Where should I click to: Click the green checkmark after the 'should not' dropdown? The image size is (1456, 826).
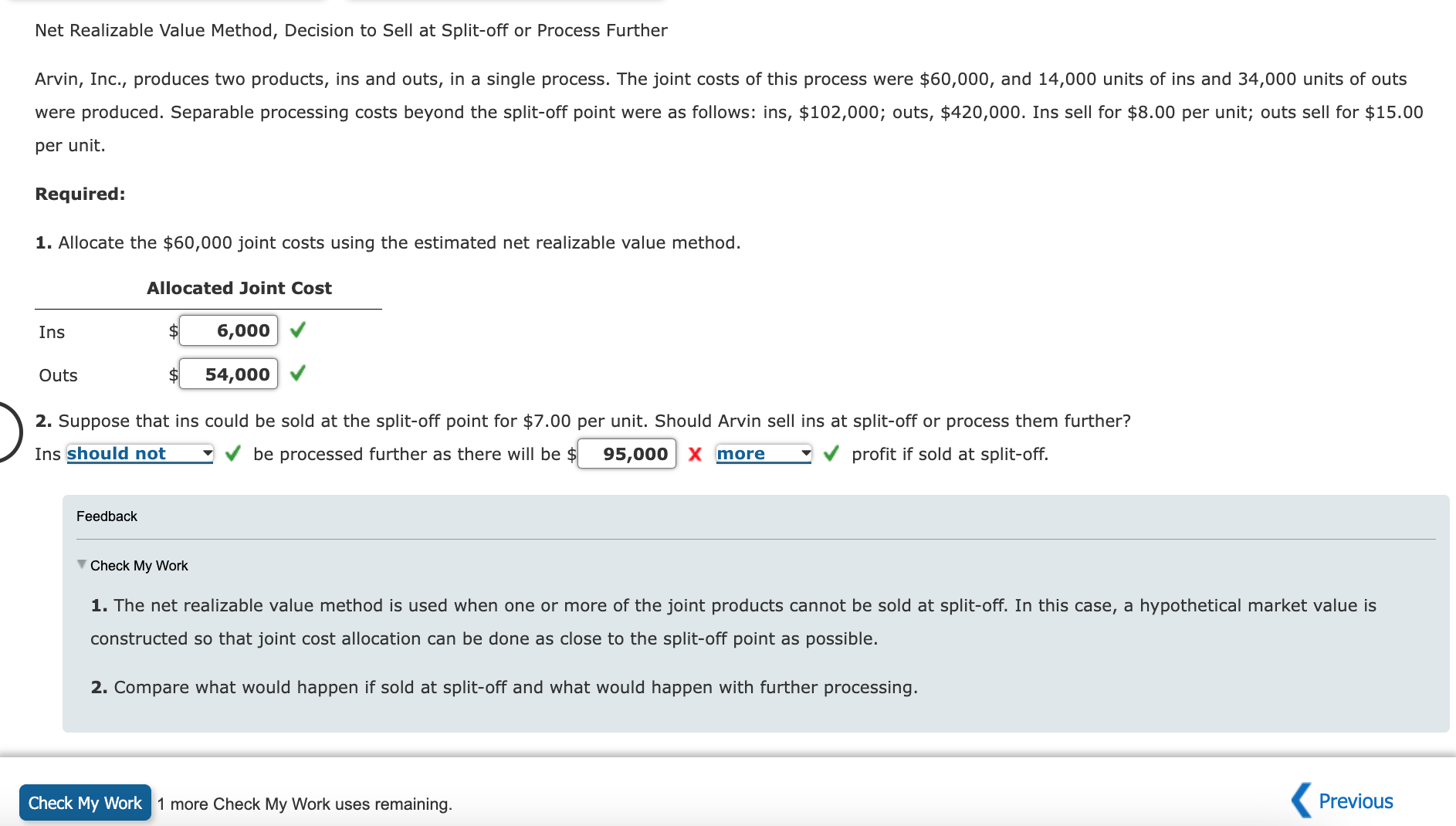tap(232, 455)
